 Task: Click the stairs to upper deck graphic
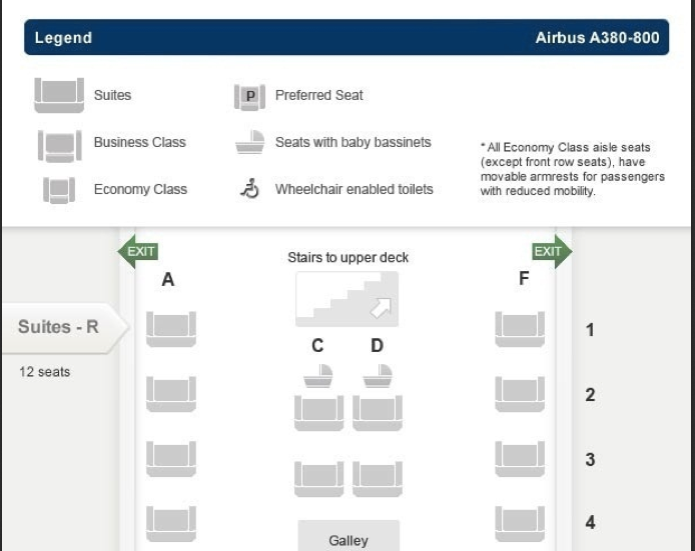click(x=347, y=299)
